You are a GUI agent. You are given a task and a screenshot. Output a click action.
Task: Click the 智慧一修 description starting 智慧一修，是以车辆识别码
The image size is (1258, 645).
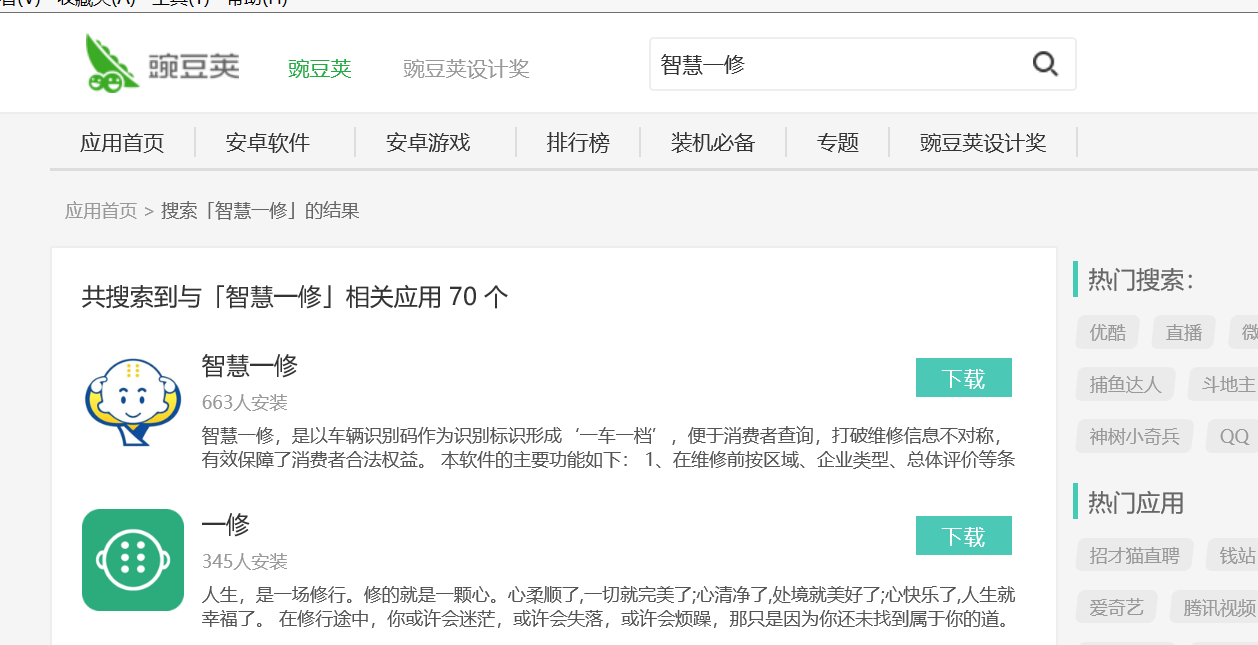pyautogui.click(x=609, y=448)
